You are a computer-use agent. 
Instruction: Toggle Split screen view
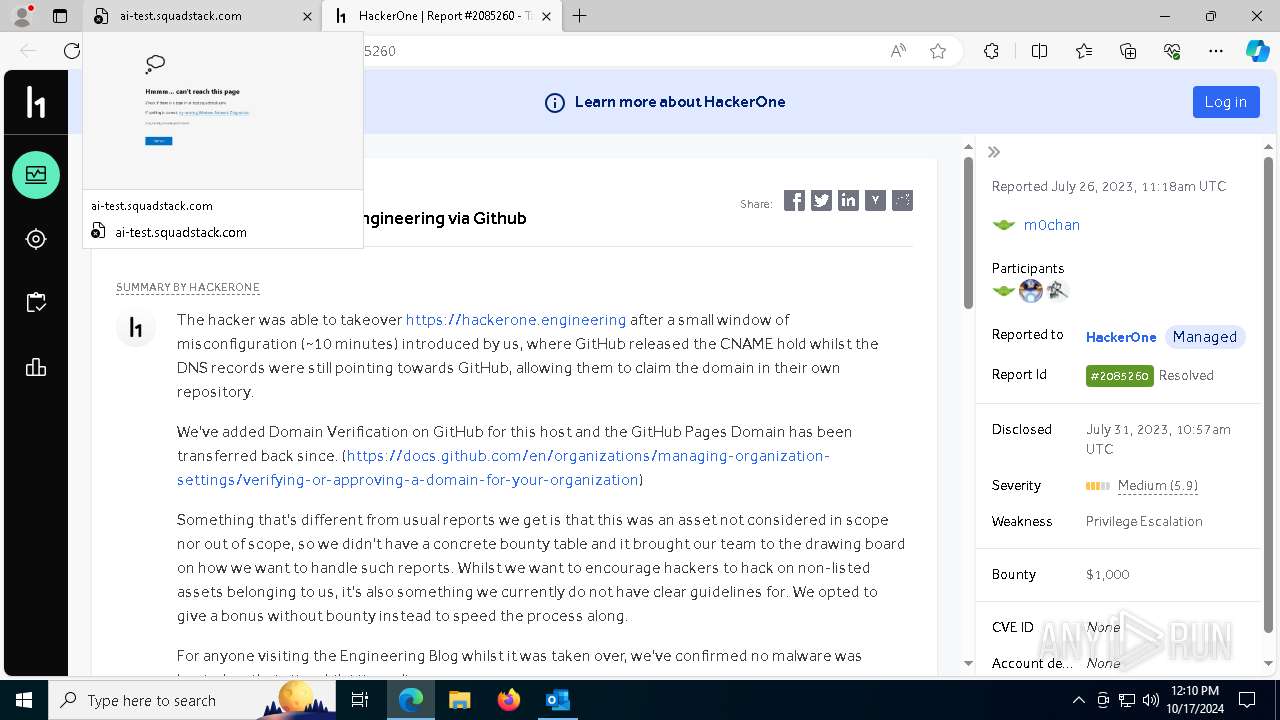tap(1039, 51)
